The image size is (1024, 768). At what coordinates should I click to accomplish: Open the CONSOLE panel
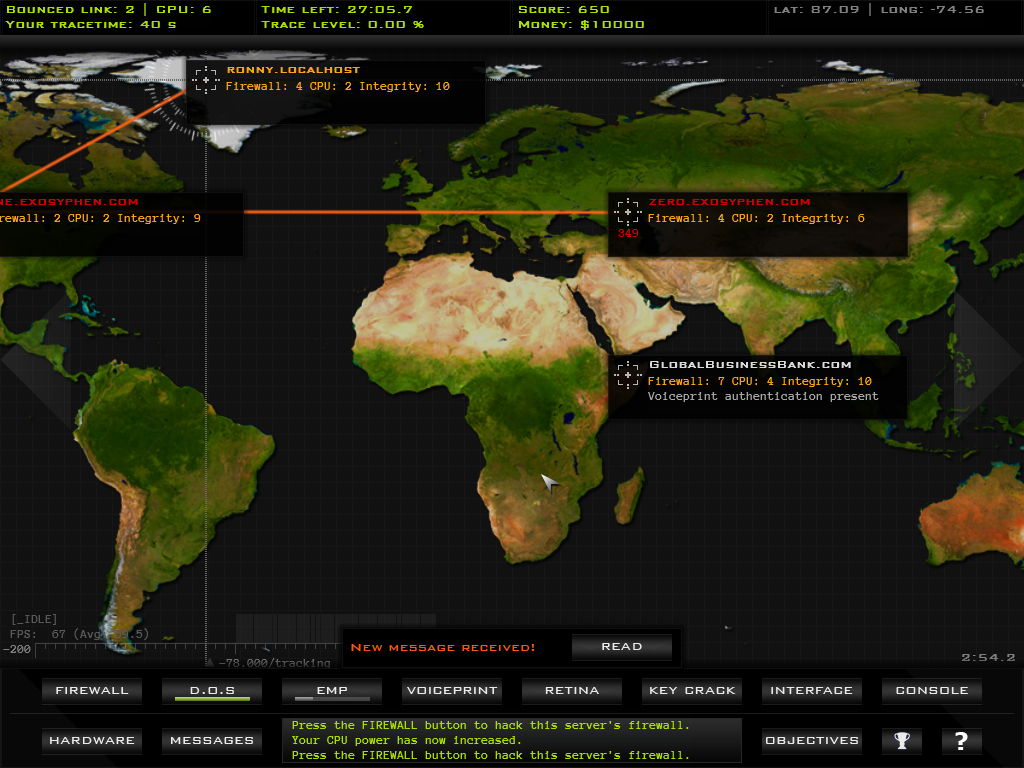(932, 691)
